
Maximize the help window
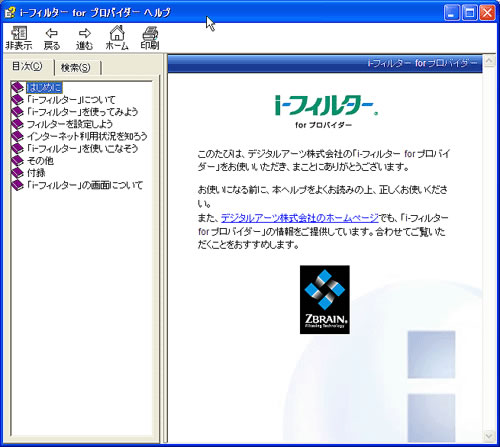point(470,13)
